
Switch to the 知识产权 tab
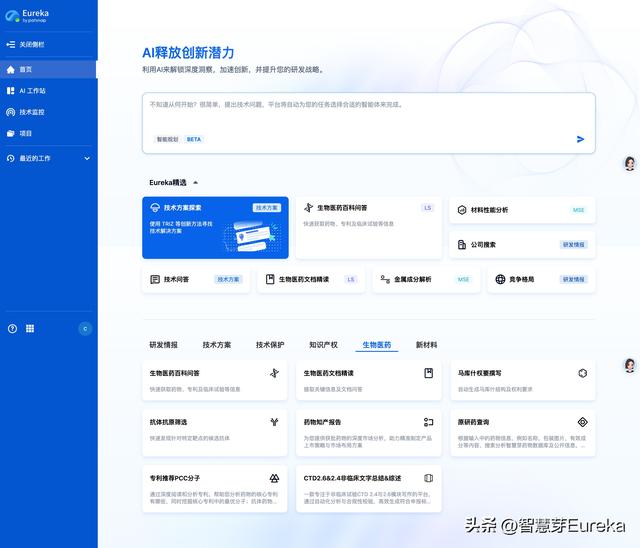point(323,345)
